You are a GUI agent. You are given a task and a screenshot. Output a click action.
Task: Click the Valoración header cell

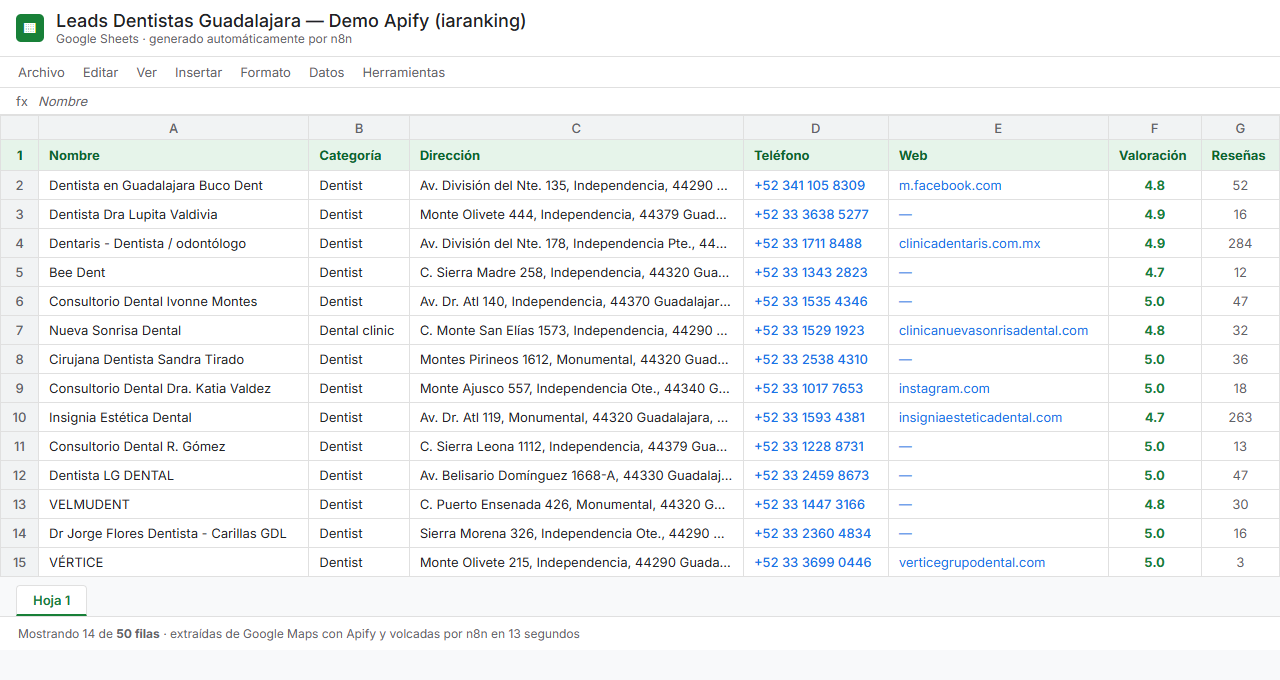pyautogui.click(x=1155, y=155)
